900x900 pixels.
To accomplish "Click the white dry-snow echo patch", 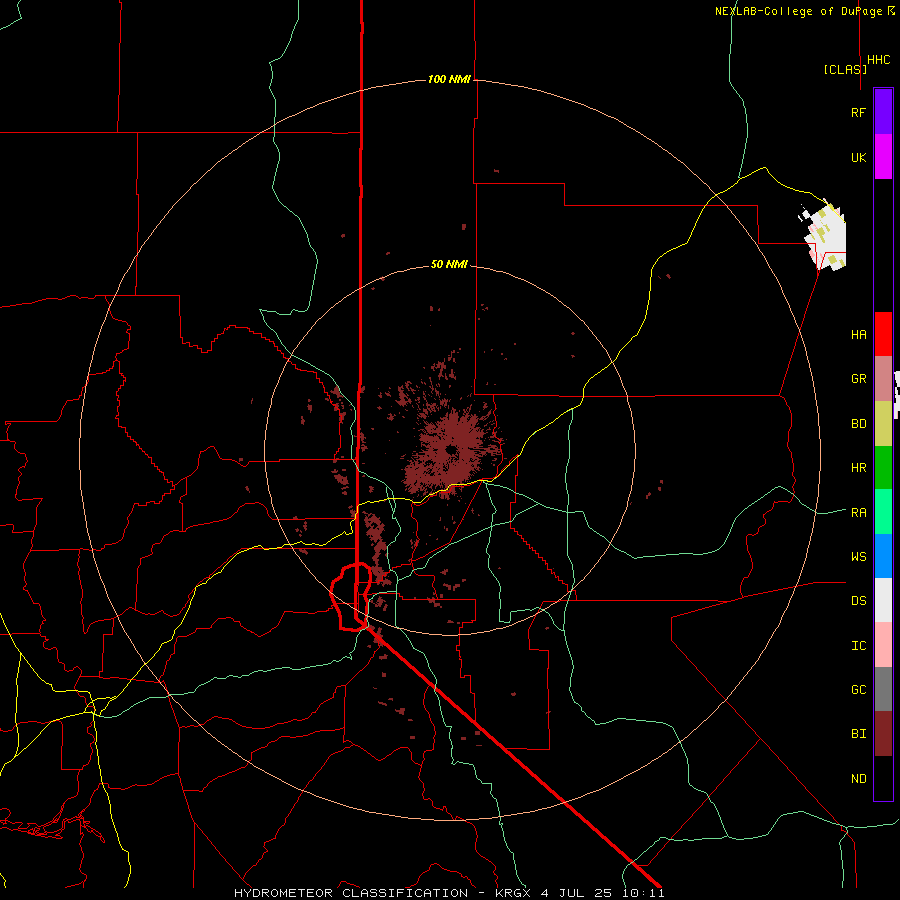I will click(825, 235).
